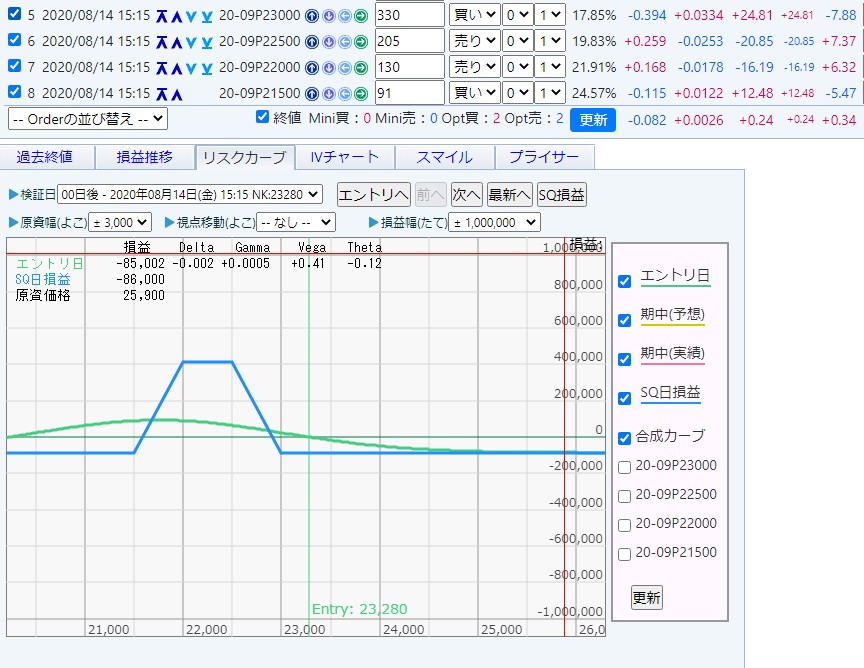Change 原資幅(よこ) range dropdown
The width and height of the screenshot is (864, 668).
pos(120,222)
